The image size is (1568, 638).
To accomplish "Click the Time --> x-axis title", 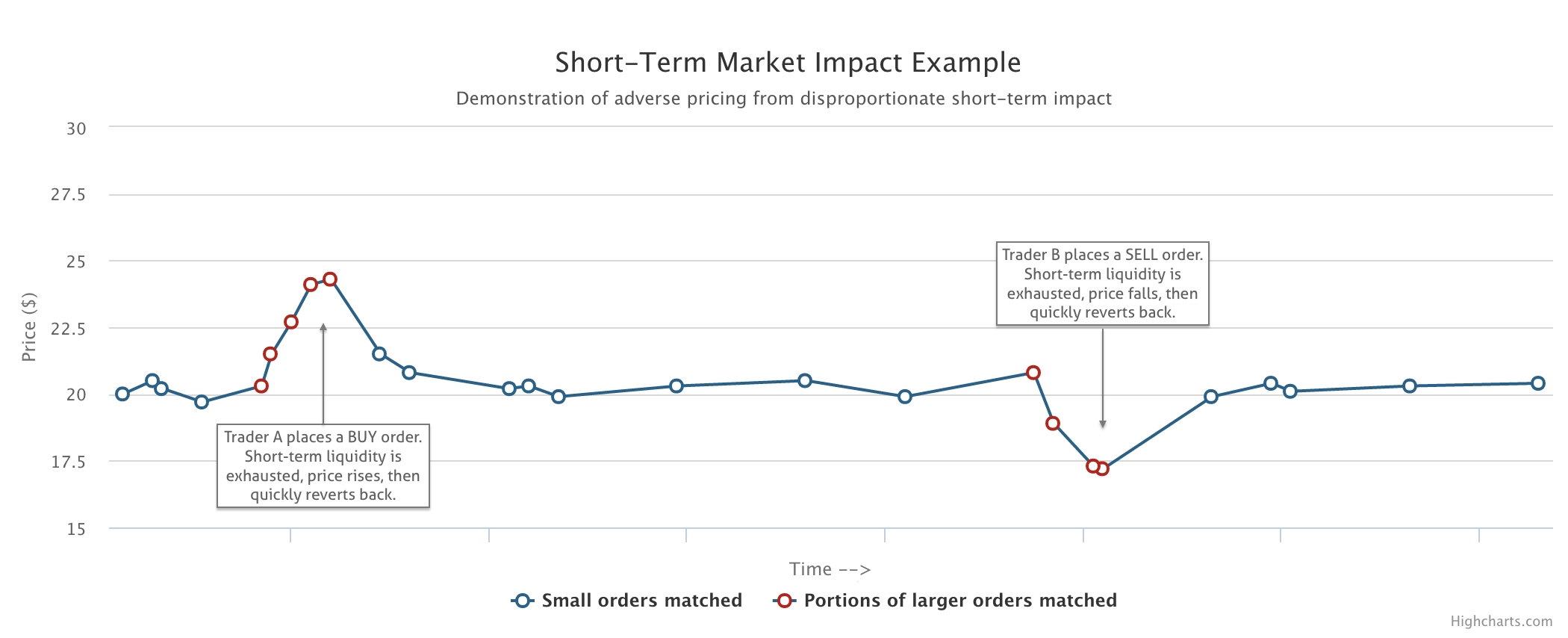I will coord(830,569).
